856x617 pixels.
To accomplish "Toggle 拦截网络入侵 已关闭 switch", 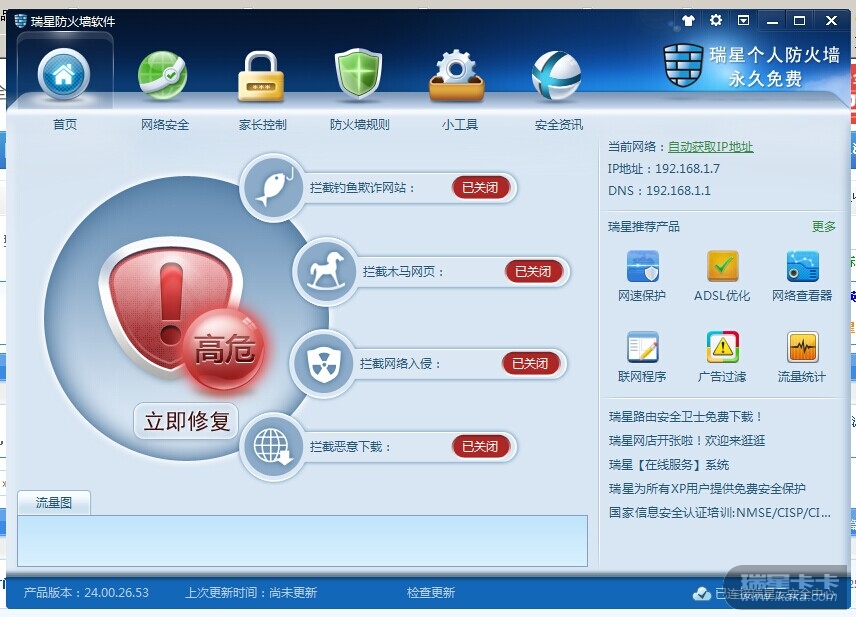I will (x=531, y=363).
